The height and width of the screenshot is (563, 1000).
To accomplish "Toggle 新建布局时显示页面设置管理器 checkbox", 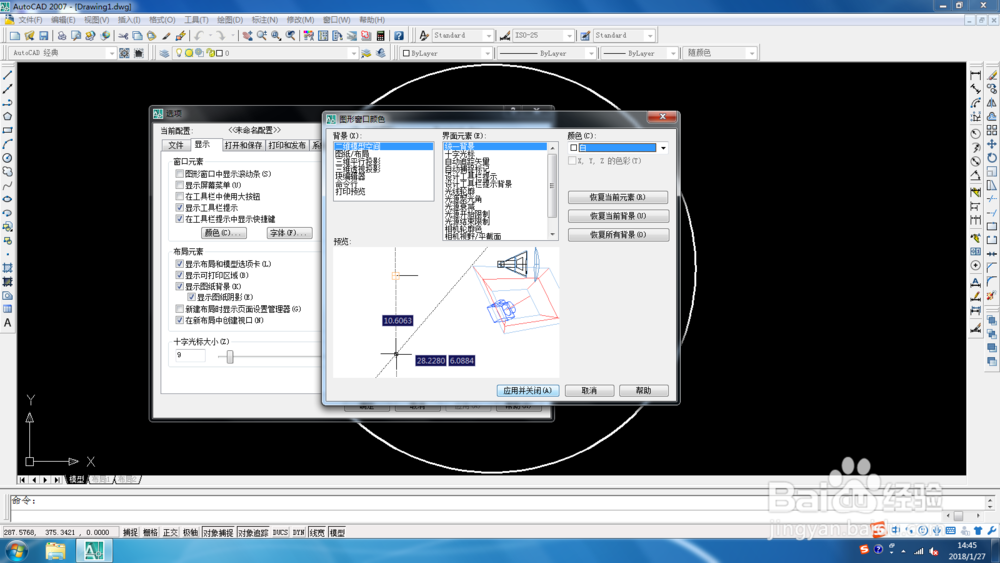I will pos(179,309).
